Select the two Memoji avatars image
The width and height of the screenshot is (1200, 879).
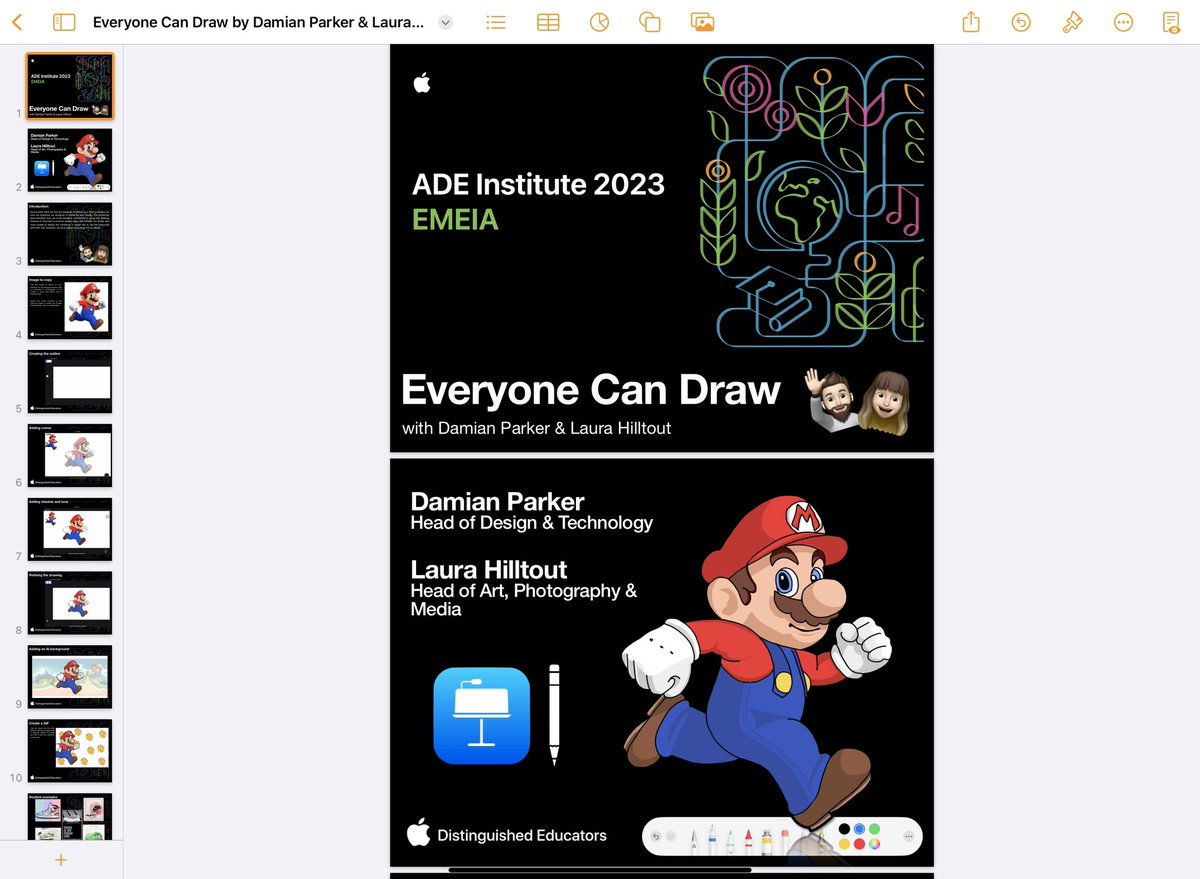tap(859, 402)
